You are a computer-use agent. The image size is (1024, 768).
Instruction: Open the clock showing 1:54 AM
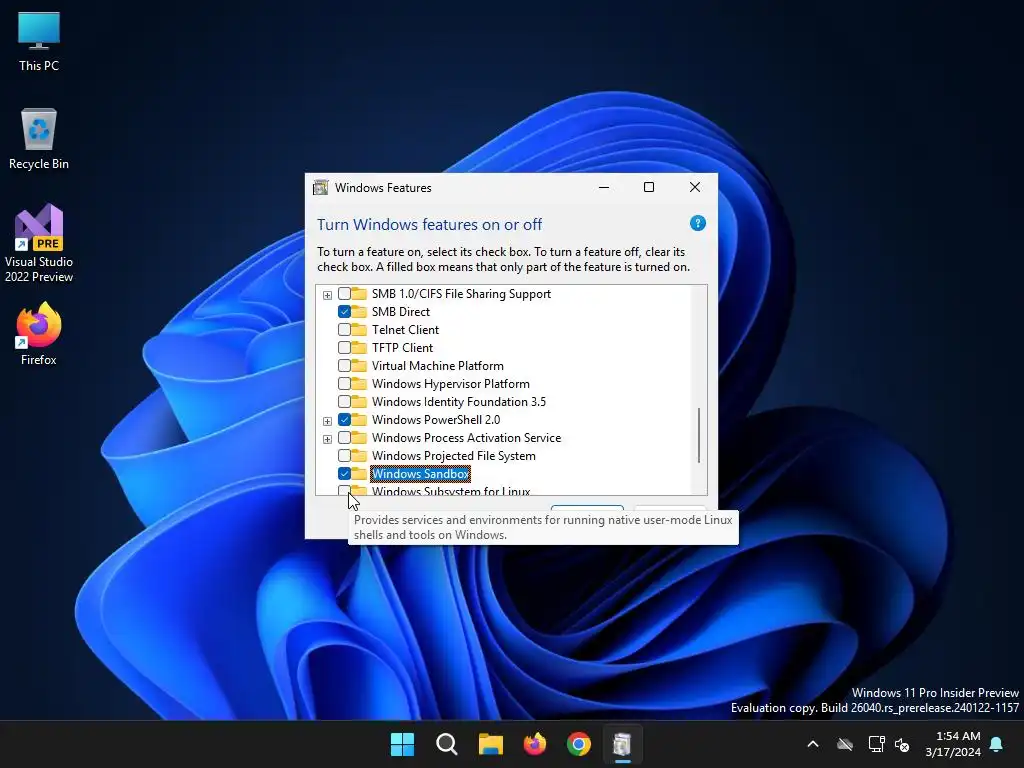[953, 744]
